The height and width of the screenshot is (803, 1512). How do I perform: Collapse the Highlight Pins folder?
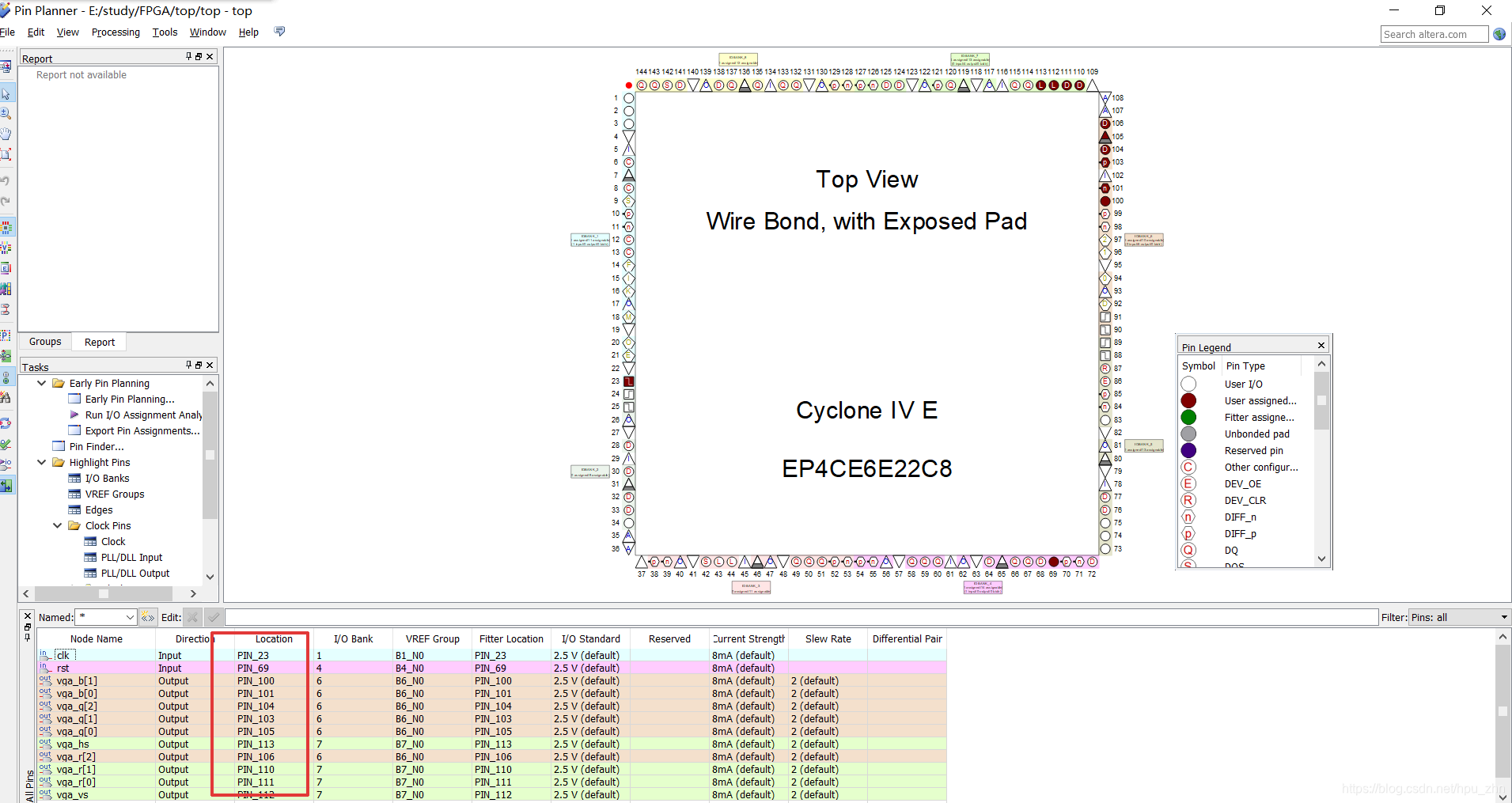pos(42,462)
